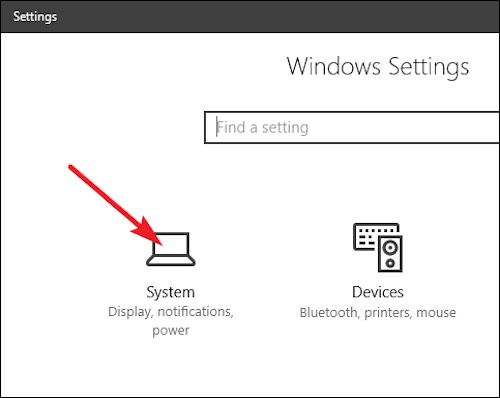Screen dimensions: 500x398
Task: Click the word 'notifications' under System
Action: (x=195, y=312)
